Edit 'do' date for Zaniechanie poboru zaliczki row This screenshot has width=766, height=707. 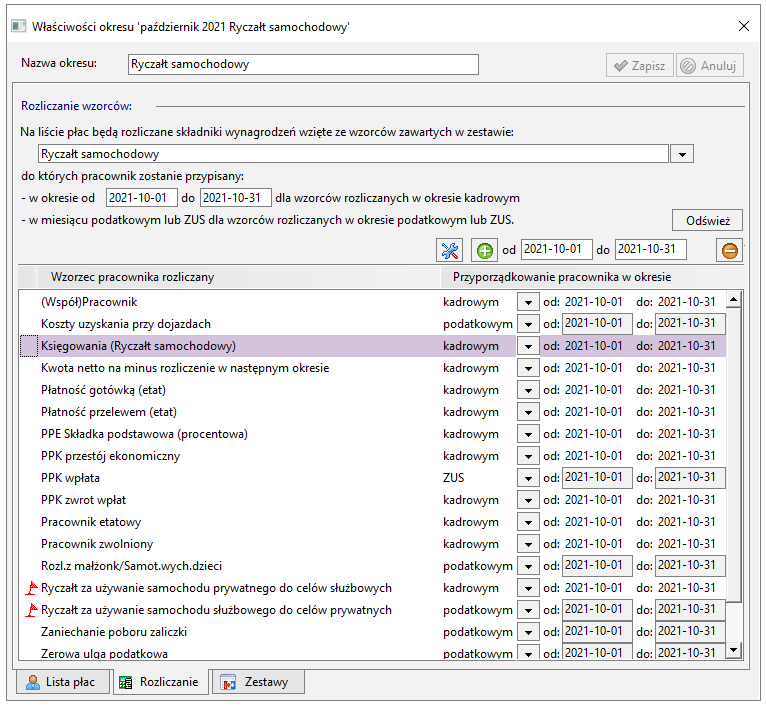tap(690, 632)
